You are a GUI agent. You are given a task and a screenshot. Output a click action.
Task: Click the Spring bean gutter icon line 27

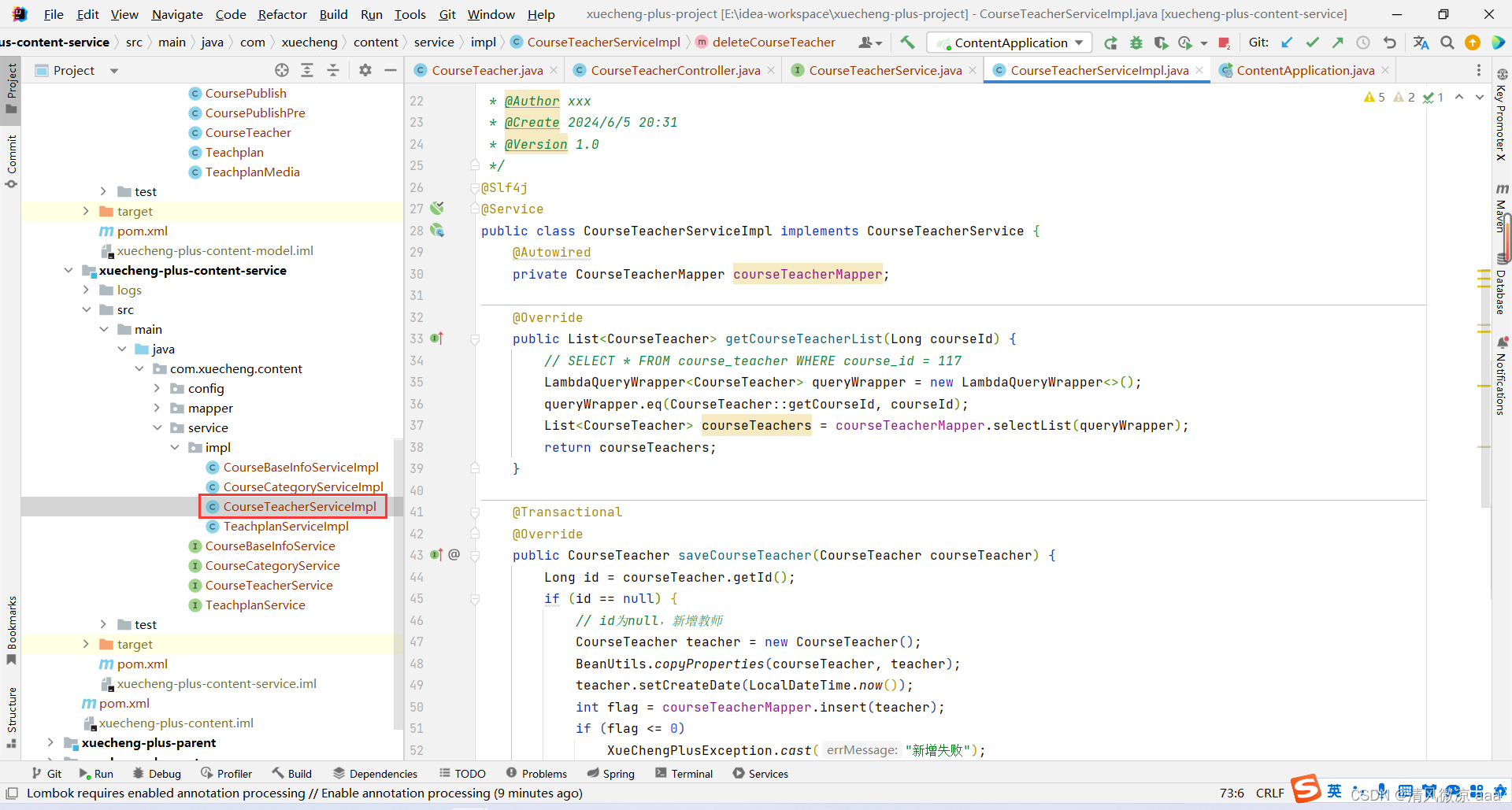click(x=437, y=208)
